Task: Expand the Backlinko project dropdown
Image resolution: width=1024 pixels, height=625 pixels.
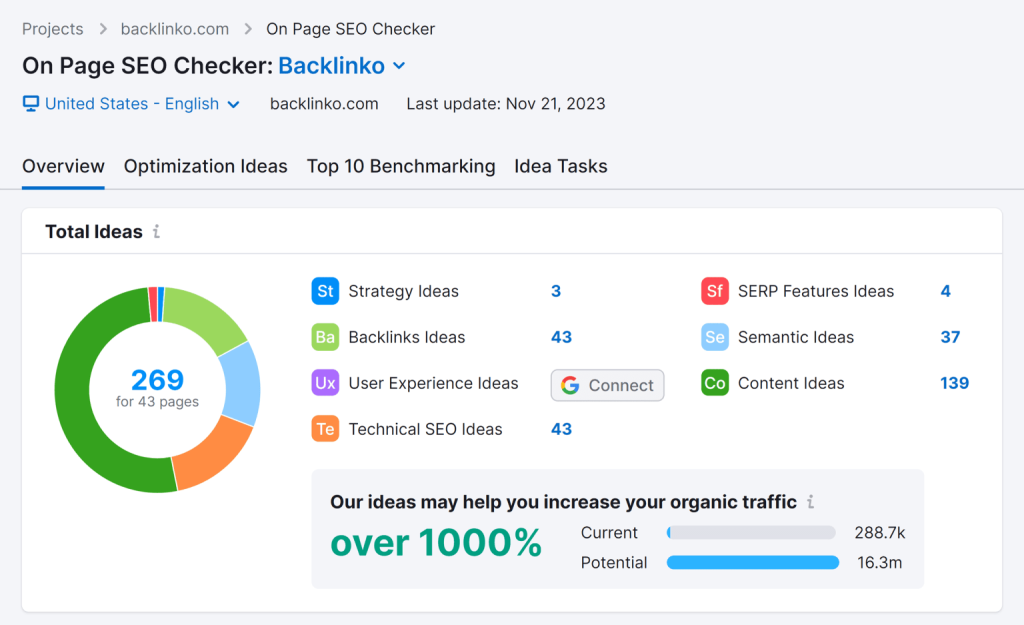Action: coord(399,66)
